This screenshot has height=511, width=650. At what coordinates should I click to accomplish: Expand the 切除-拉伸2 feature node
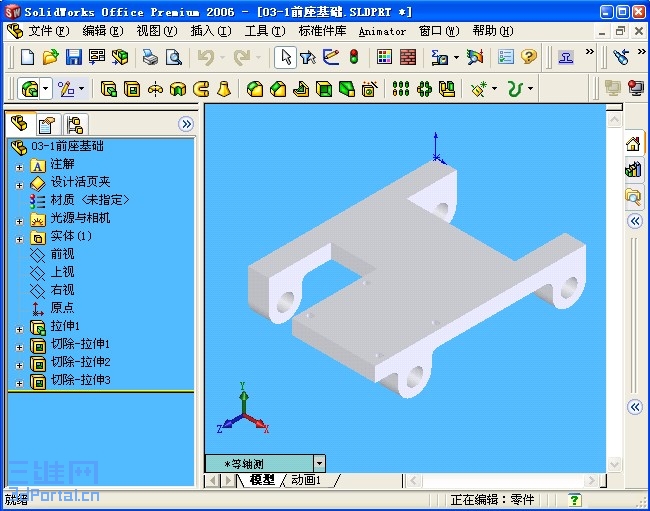[x=19, y=366]
